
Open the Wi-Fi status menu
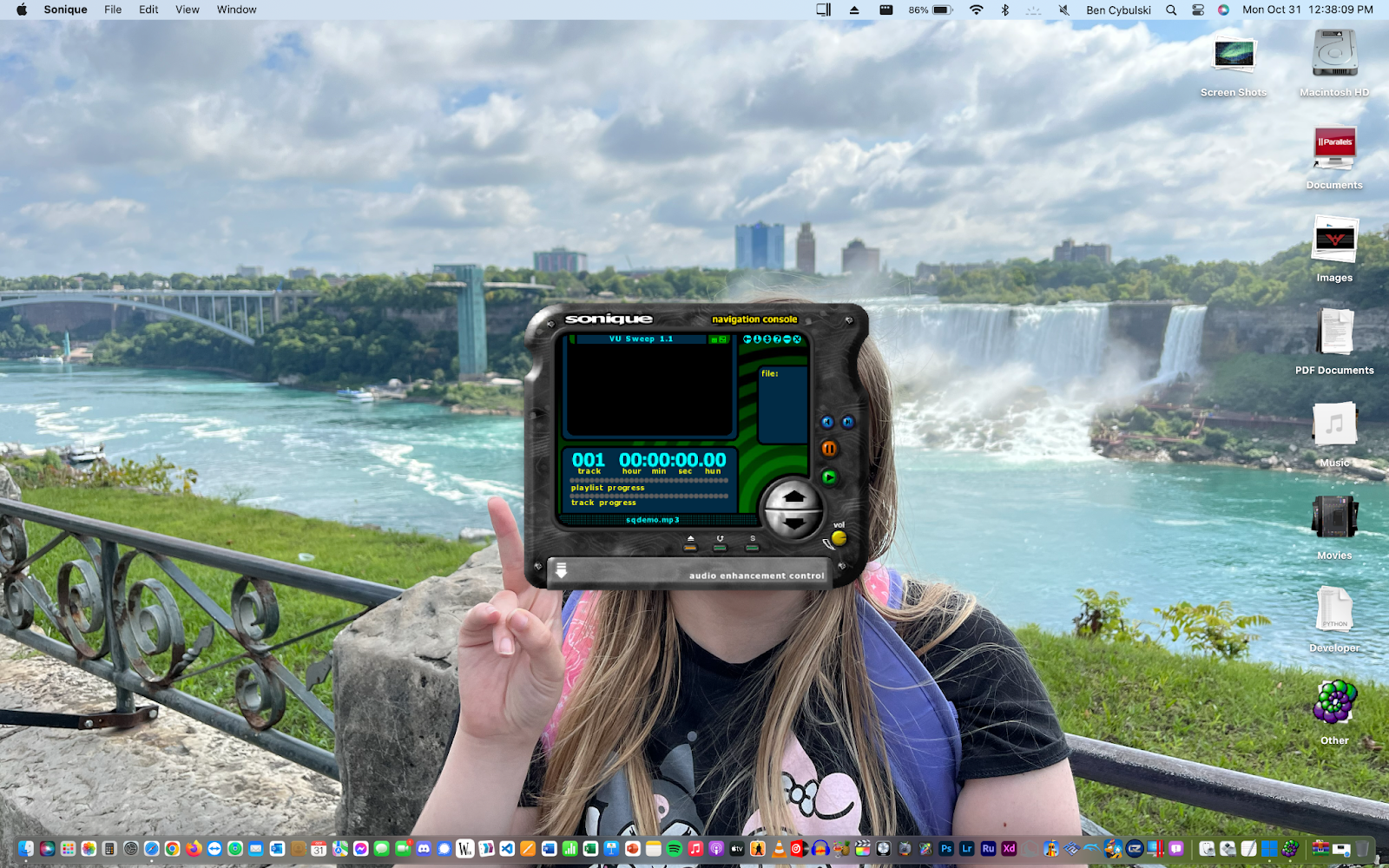click(977, 10)
